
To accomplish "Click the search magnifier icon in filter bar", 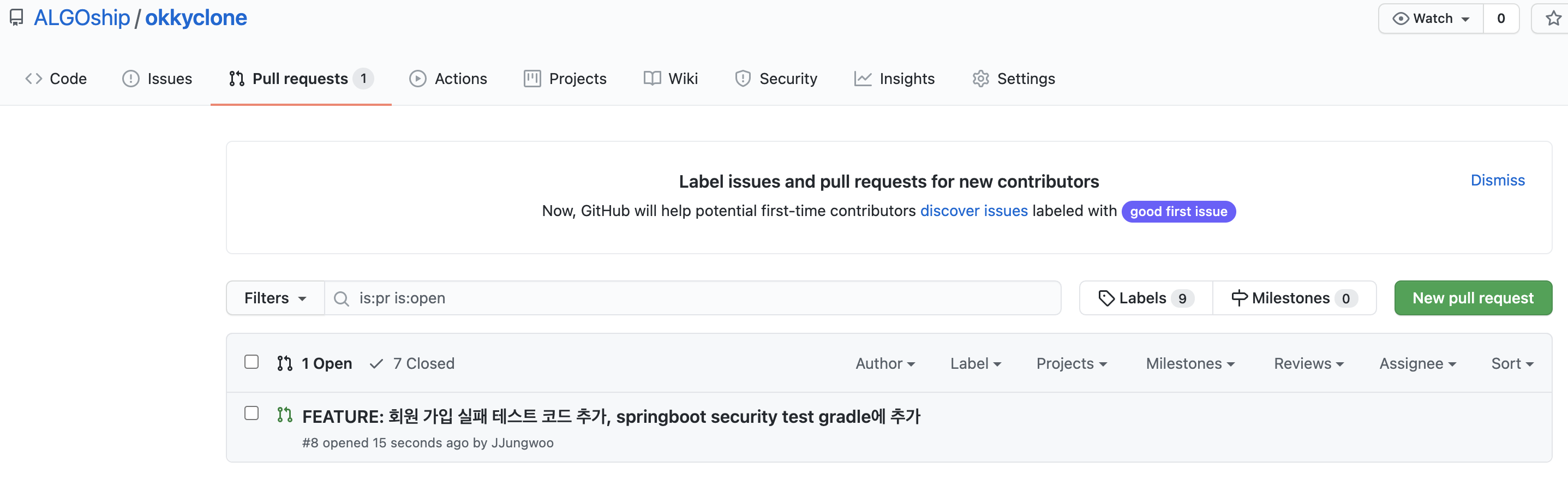I will 342,298.
